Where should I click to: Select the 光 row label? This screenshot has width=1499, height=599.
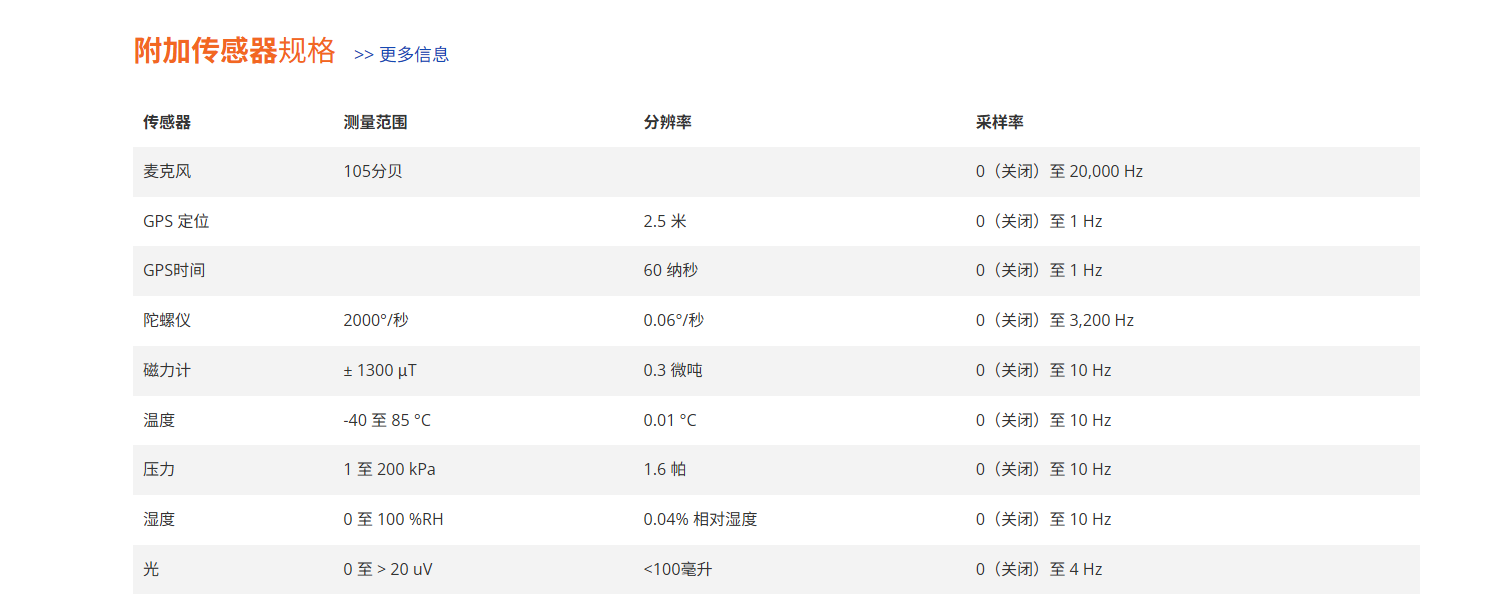pos(151,569)
